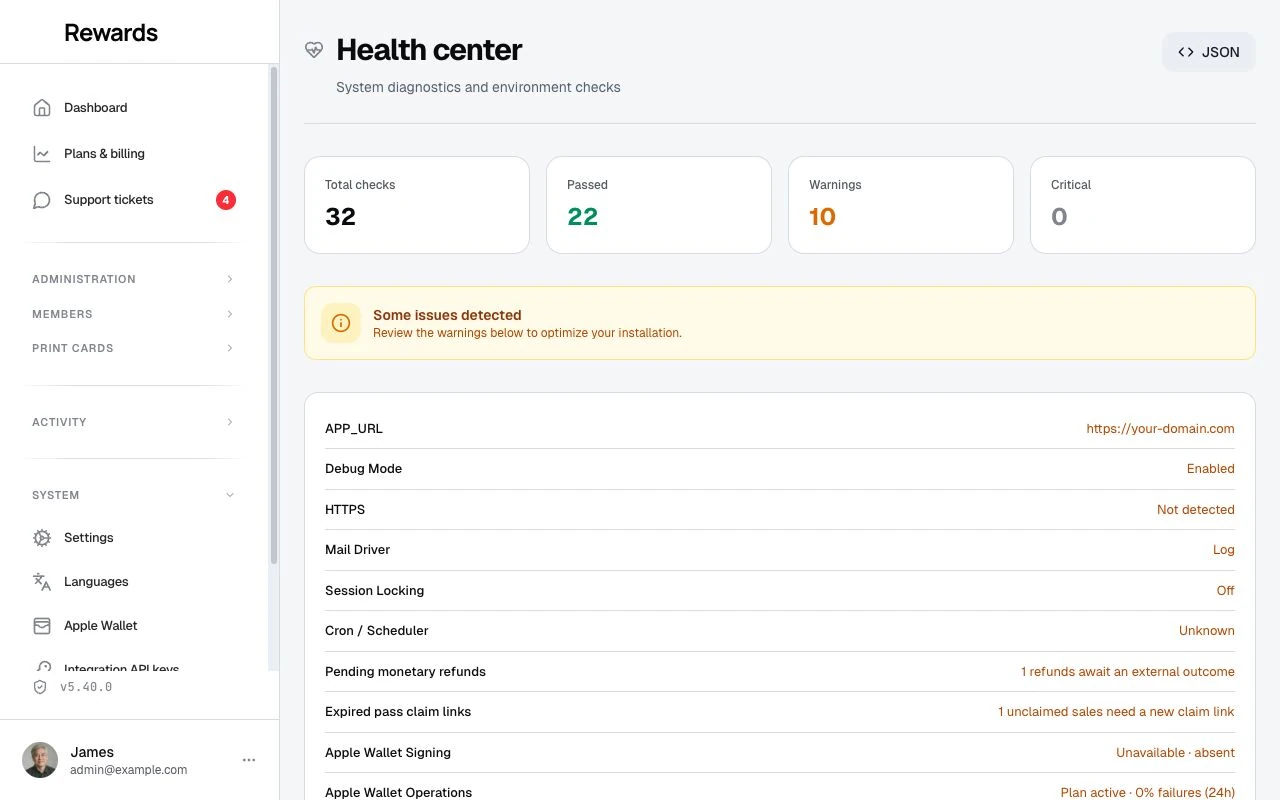Click the Languages translate icon
Viewport: 1280px width, 800px height.
[42, 582]
